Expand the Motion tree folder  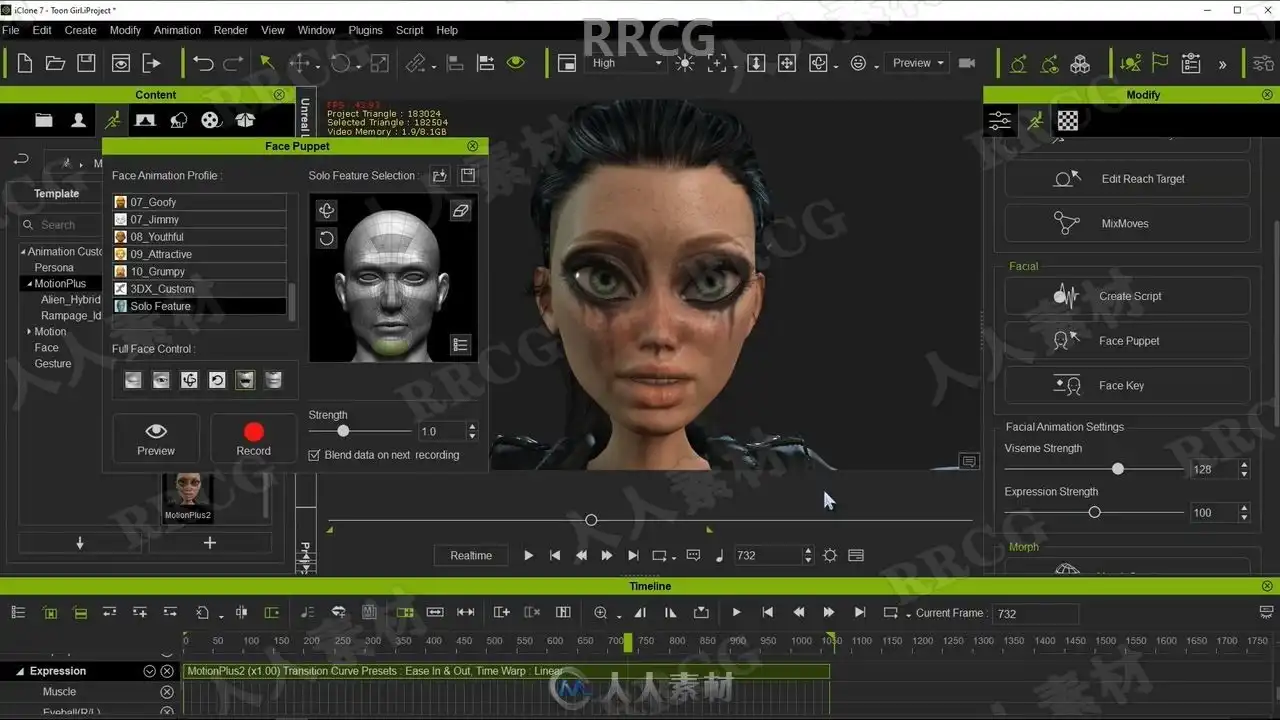pyautogui.click(x=29, y=332)
